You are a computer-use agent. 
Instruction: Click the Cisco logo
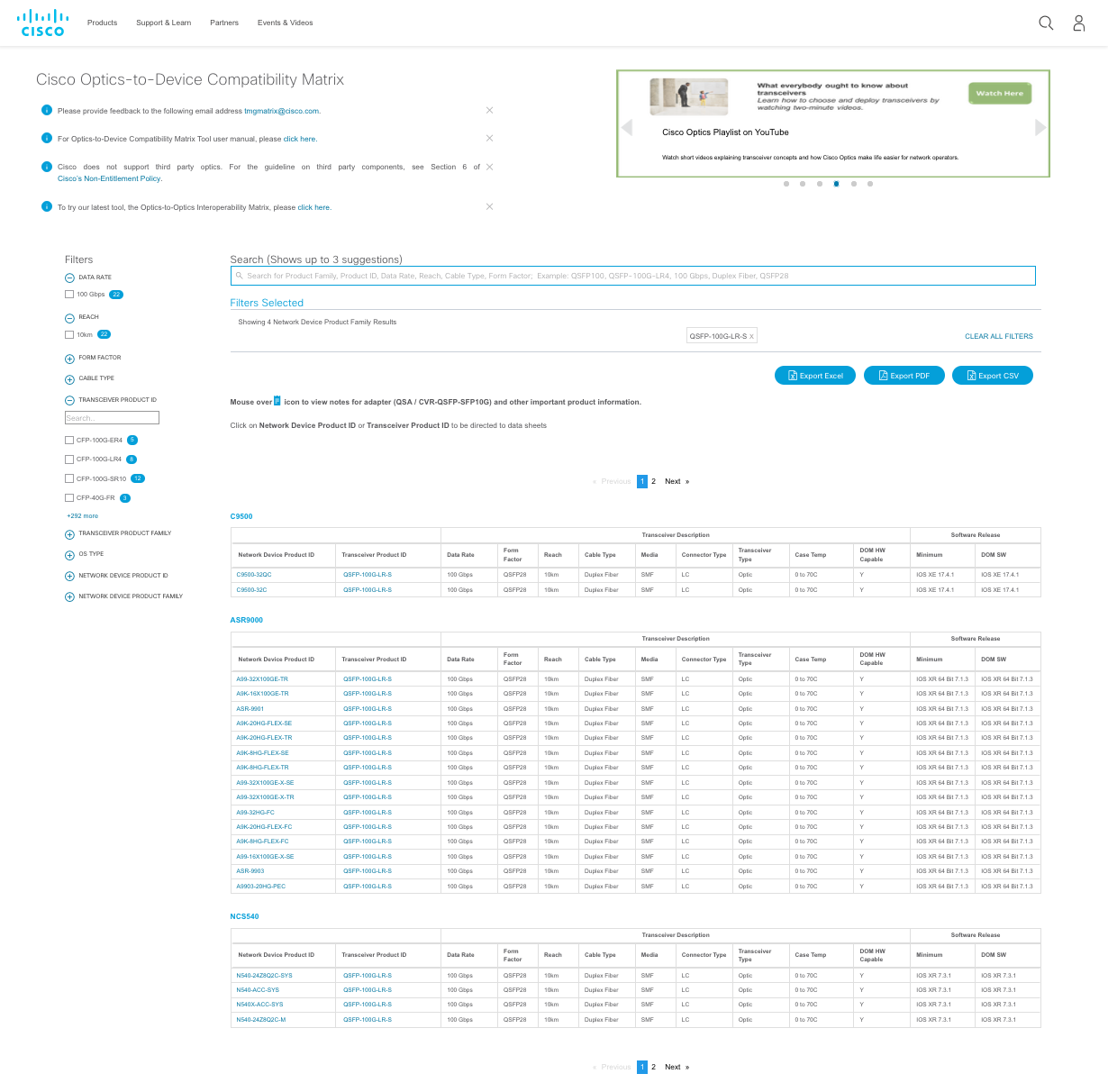coord(43,23)
